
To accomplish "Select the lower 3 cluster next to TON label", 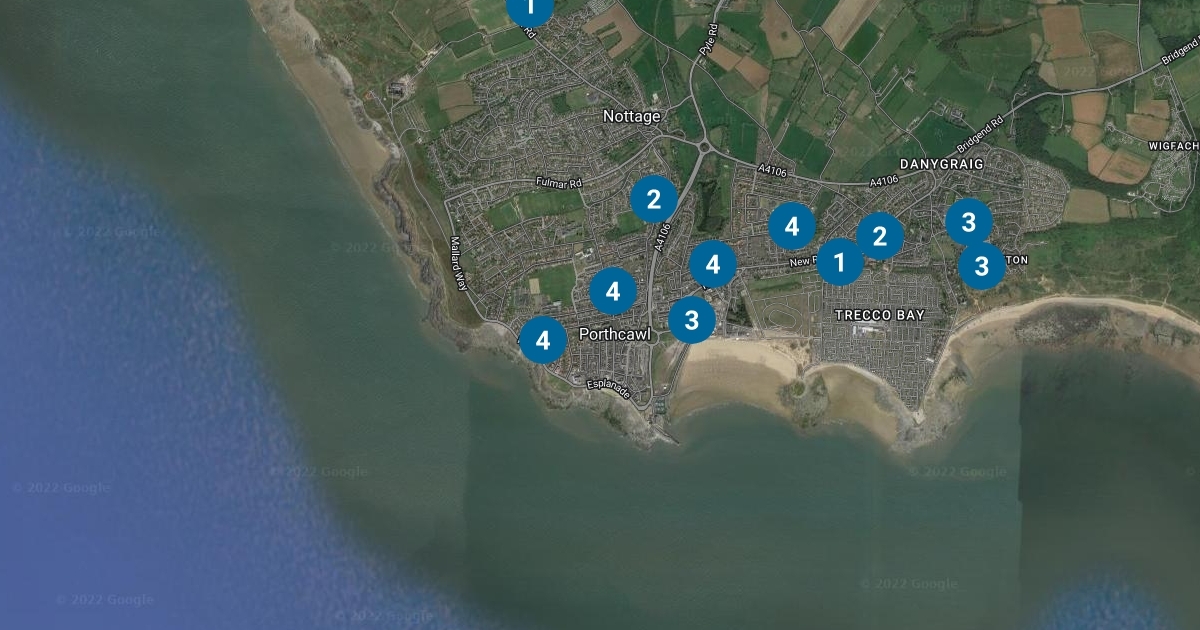I will [982, 266].
